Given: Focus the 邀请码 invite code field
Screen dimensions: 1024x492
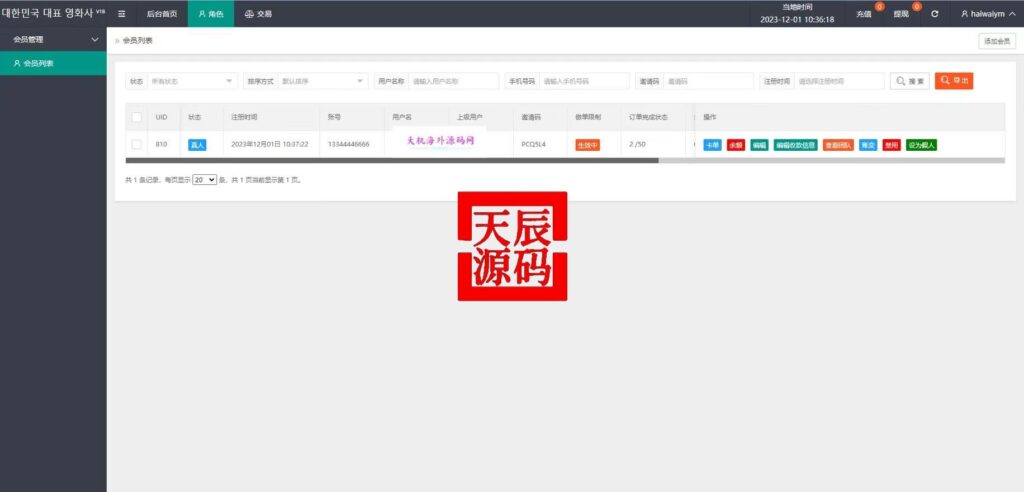Looking at the screenshot, I should click(708, 81).
